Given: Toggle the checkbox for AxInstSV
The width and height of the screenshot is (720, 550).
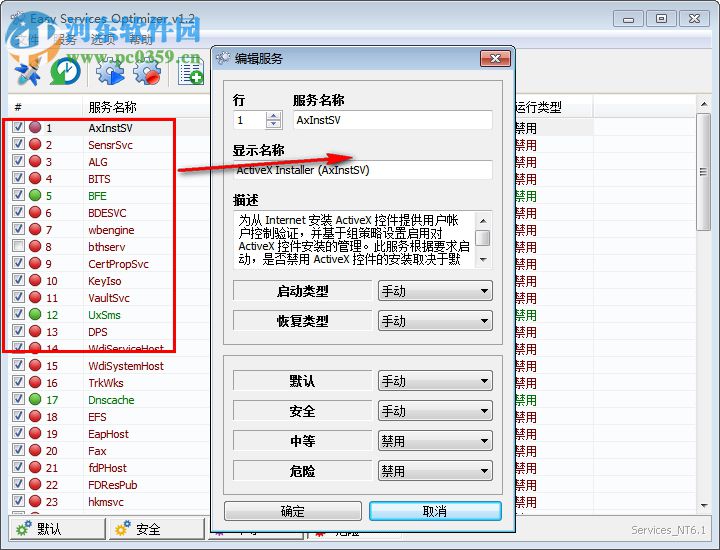Looking at the screenshot, I should (x=18, y=127).
